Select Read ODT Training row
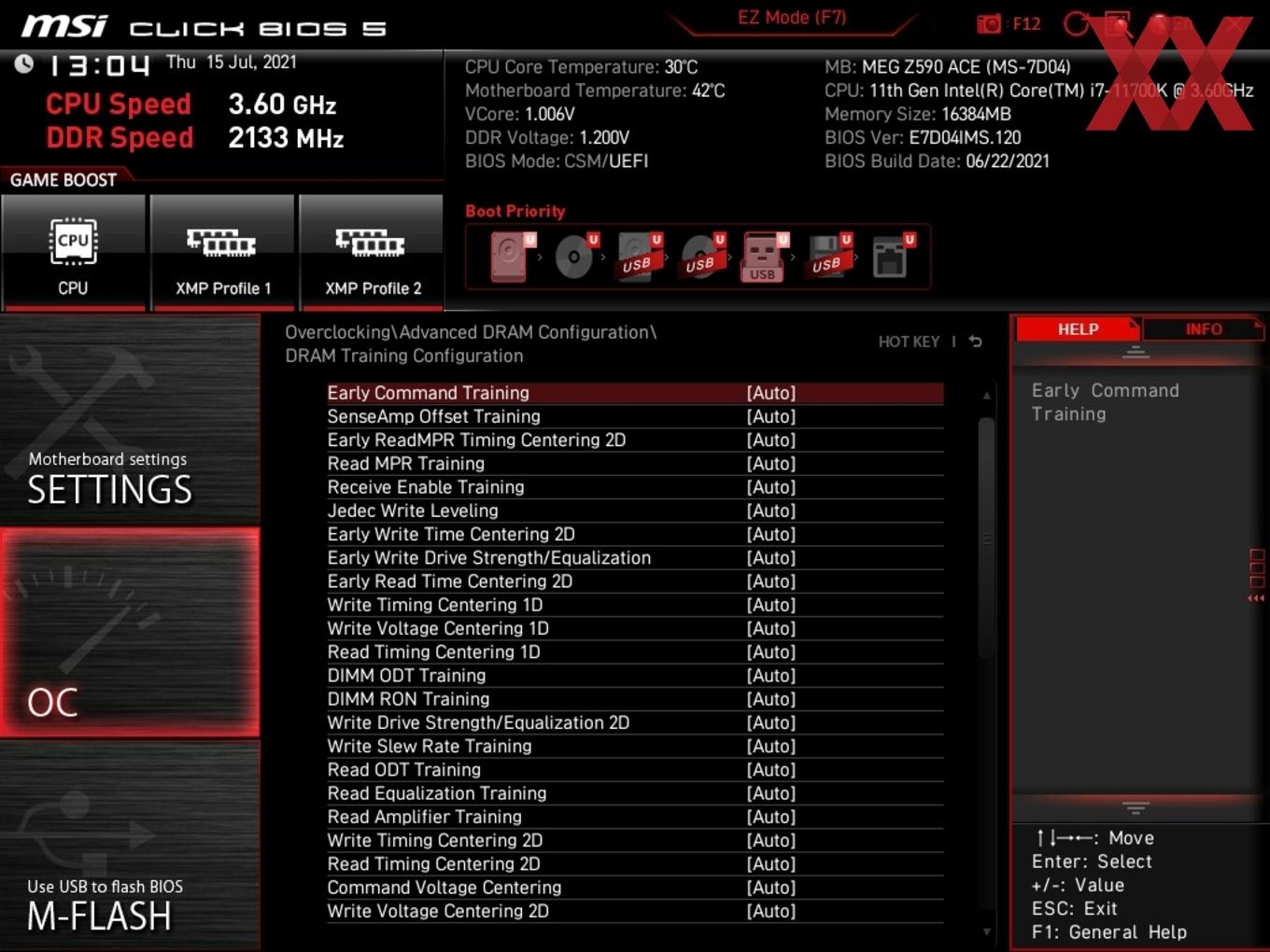Screen dimensions: 1270x952 point(635,770)
